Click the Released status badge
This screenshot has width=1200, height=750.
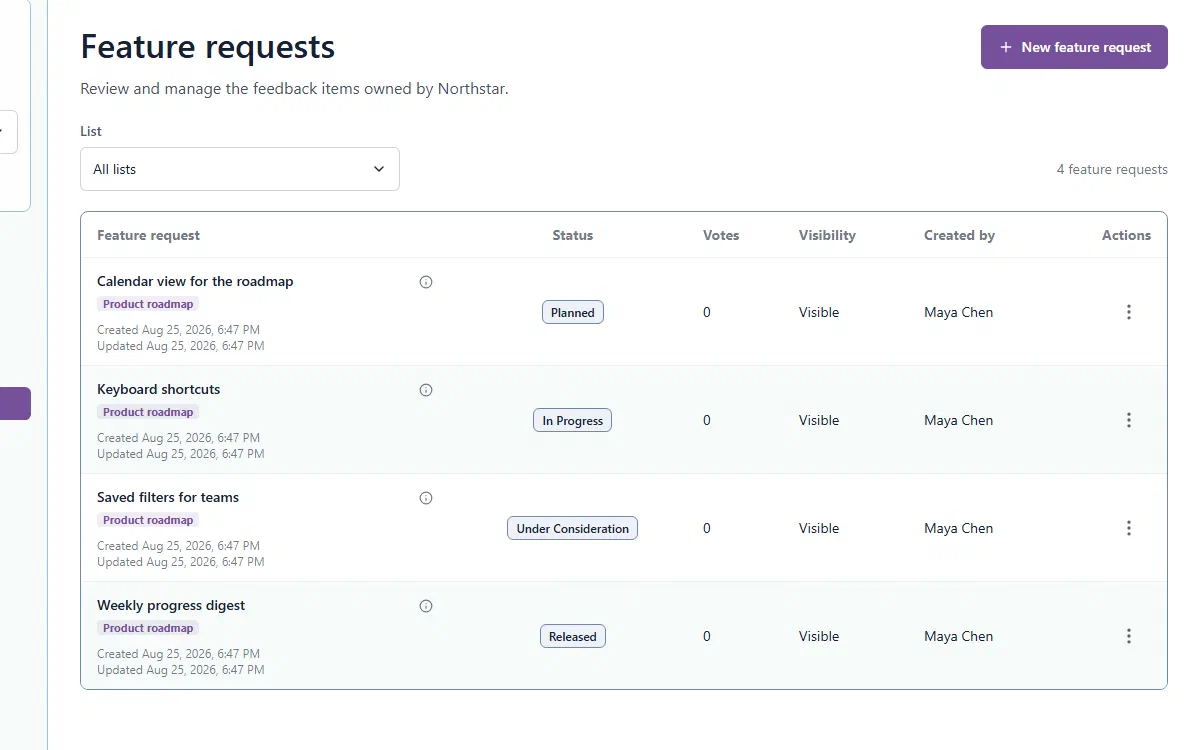pyautogui.click(x=573, y=636)
